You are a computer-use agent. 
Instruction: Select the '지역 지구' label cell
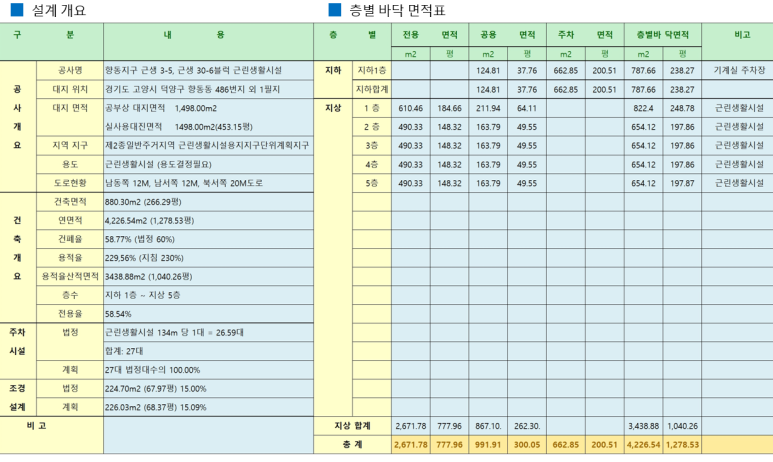click(70, 145)
